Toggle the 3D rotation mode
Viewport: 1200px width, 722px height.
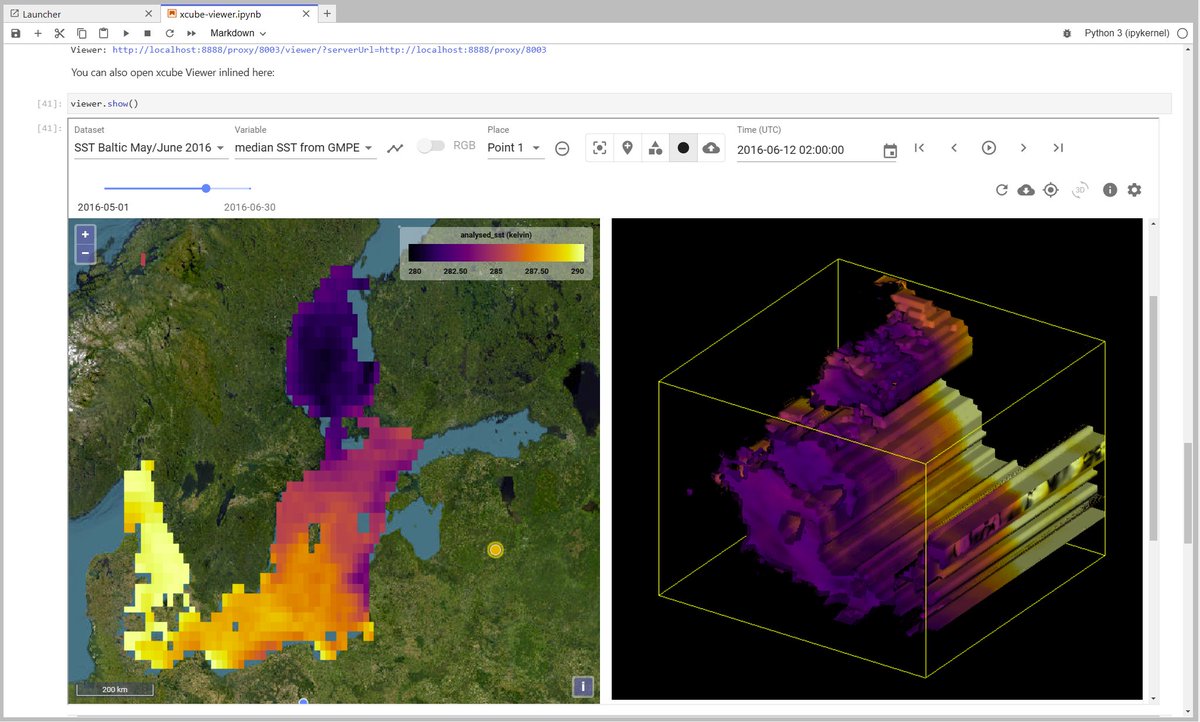click(x=1080, y=189)
